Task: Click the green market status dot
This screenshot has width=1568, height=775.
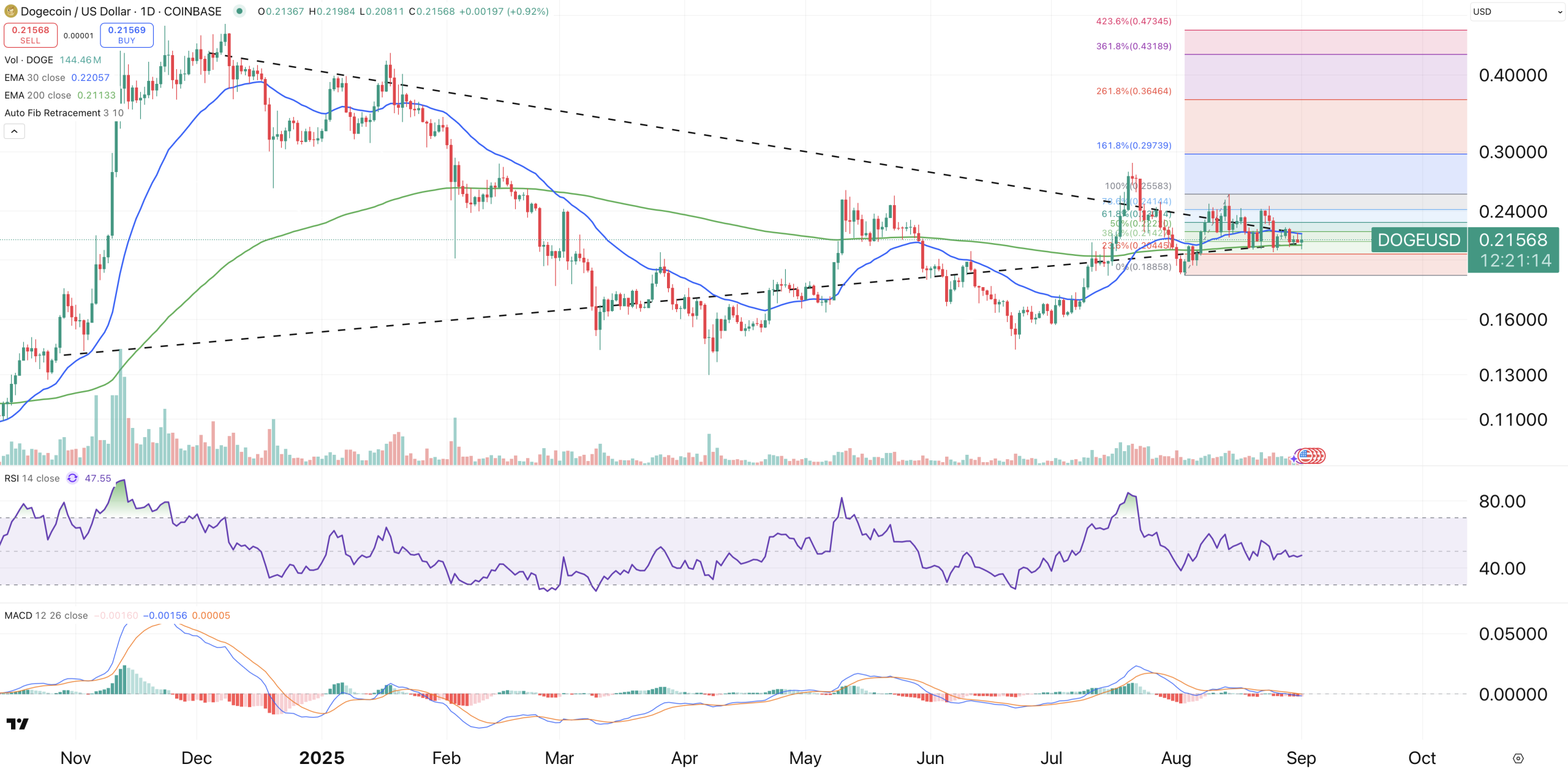Action: (239, 11)
